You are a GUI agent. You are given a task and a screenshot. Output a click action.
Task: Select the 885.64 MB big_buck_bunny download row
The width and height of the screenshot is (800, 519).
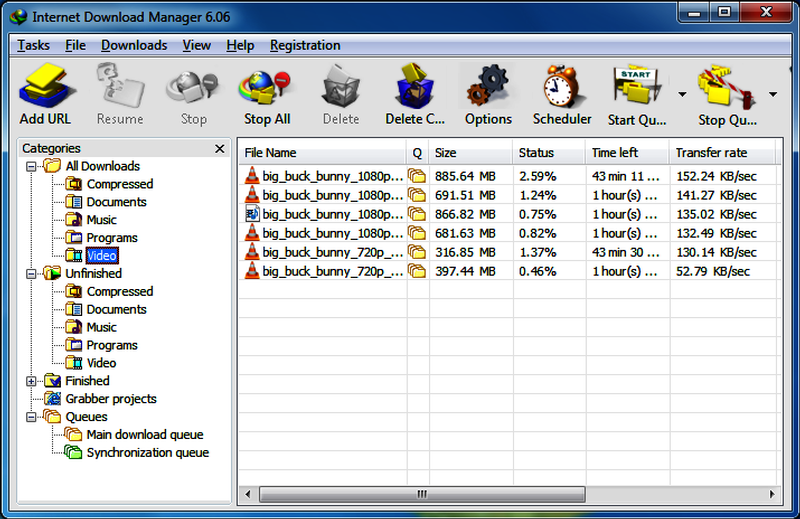pyautogui.click(x=509, y=176)
